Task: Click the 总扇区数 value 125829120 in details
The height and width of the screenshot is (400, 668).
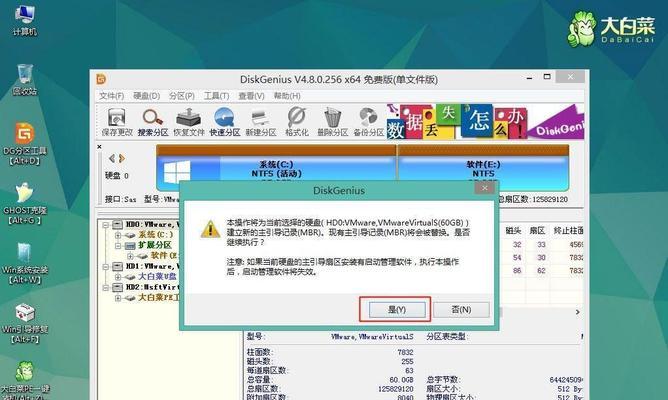Action: coord(395,389)
